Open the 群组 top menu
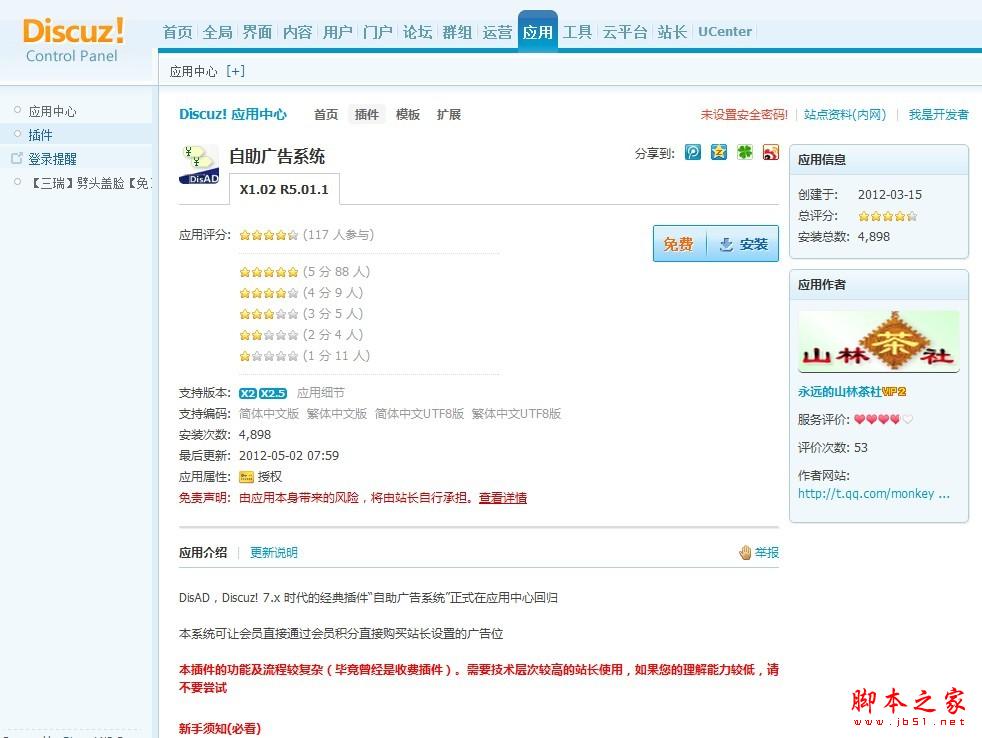Viewport: 982px width, 738px height. point(457,32)
